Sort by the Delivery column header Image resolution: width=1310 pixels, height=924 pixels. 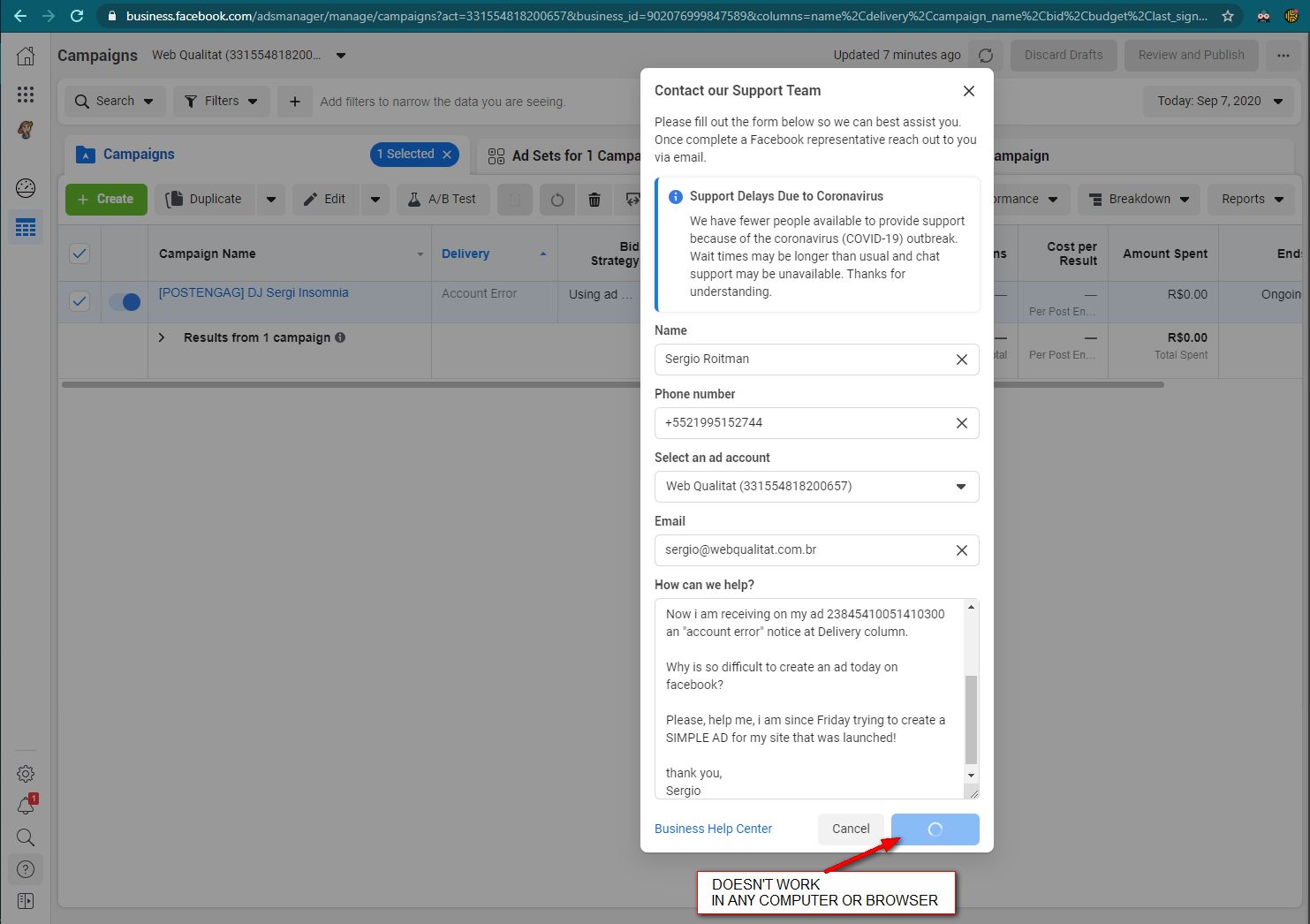coord(466,254)
